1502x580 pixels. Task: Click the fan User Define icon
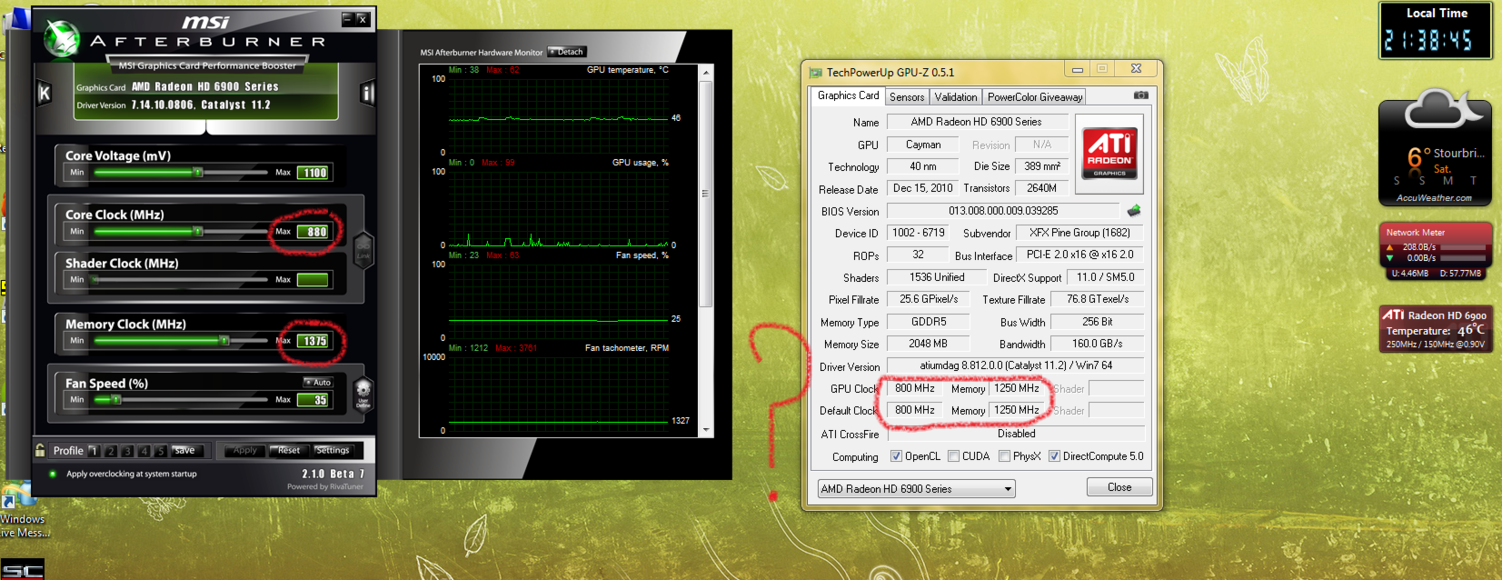coord(363,391)
